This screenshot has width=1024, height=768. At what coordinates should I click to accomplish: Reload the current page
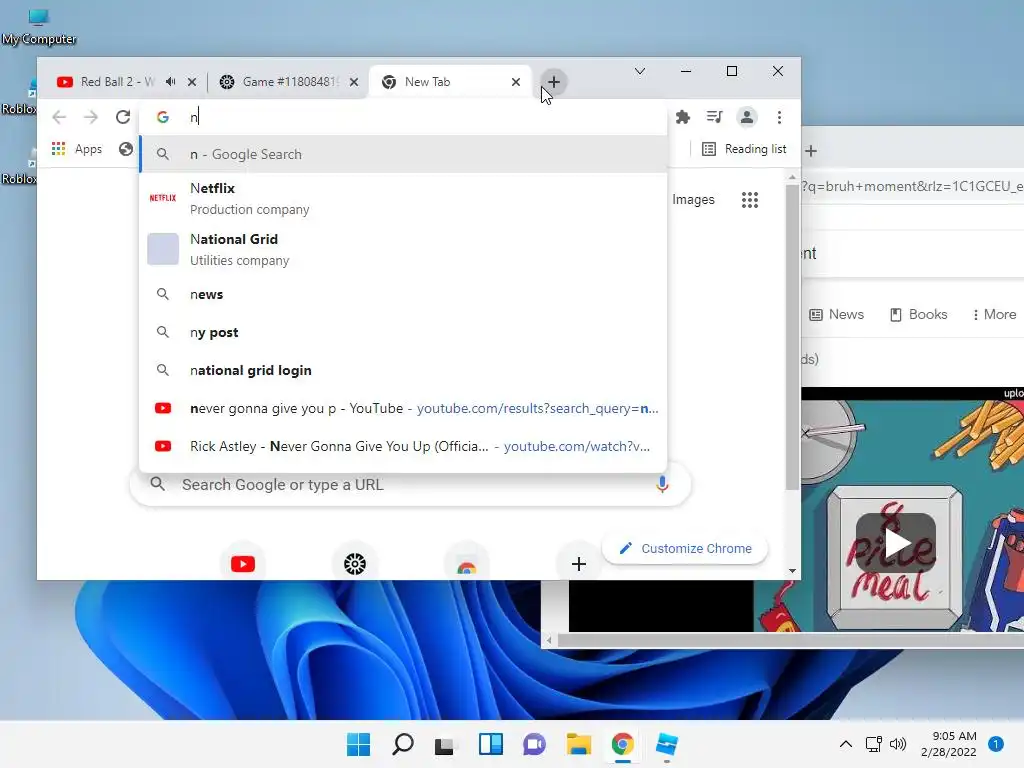point(123,117)
